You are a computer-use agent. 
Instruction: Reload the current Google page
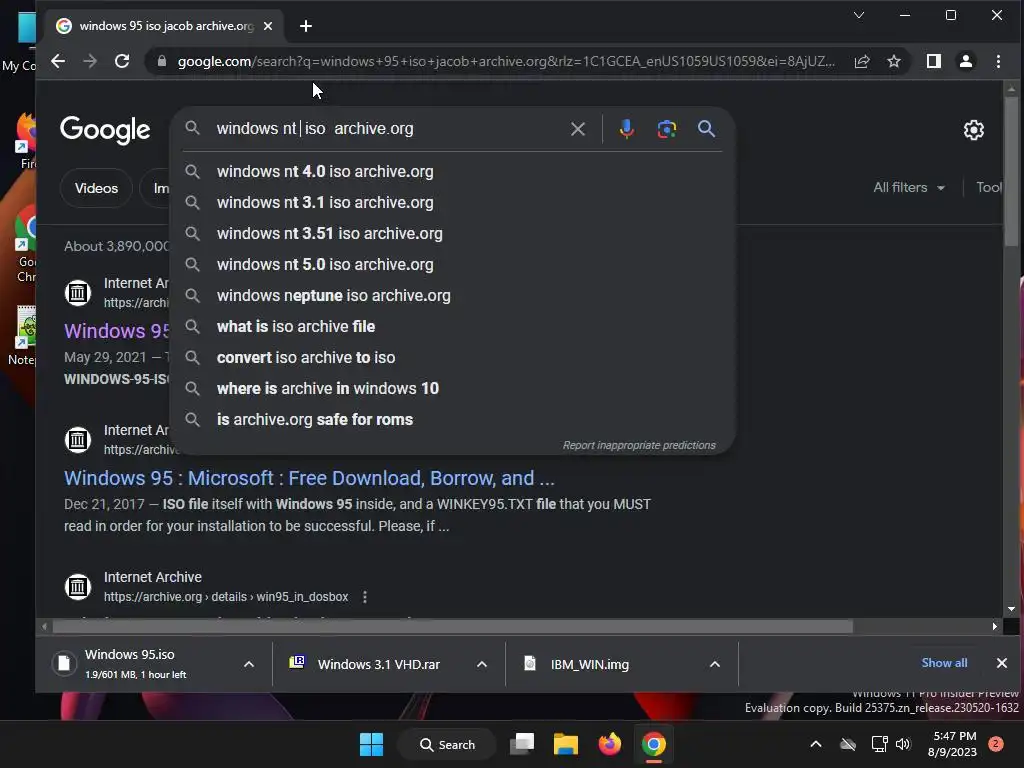click(122, 61)
